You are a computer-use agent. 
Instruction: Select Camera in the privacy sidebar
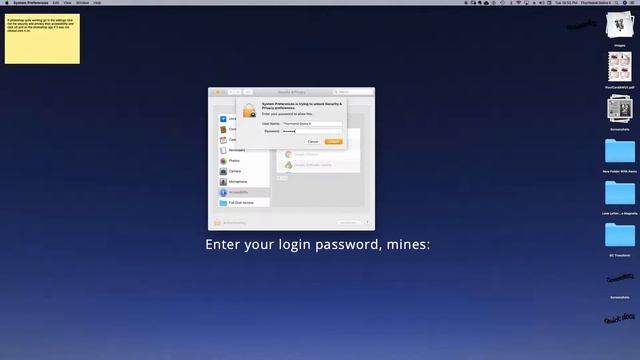click(x=244, y=171)
